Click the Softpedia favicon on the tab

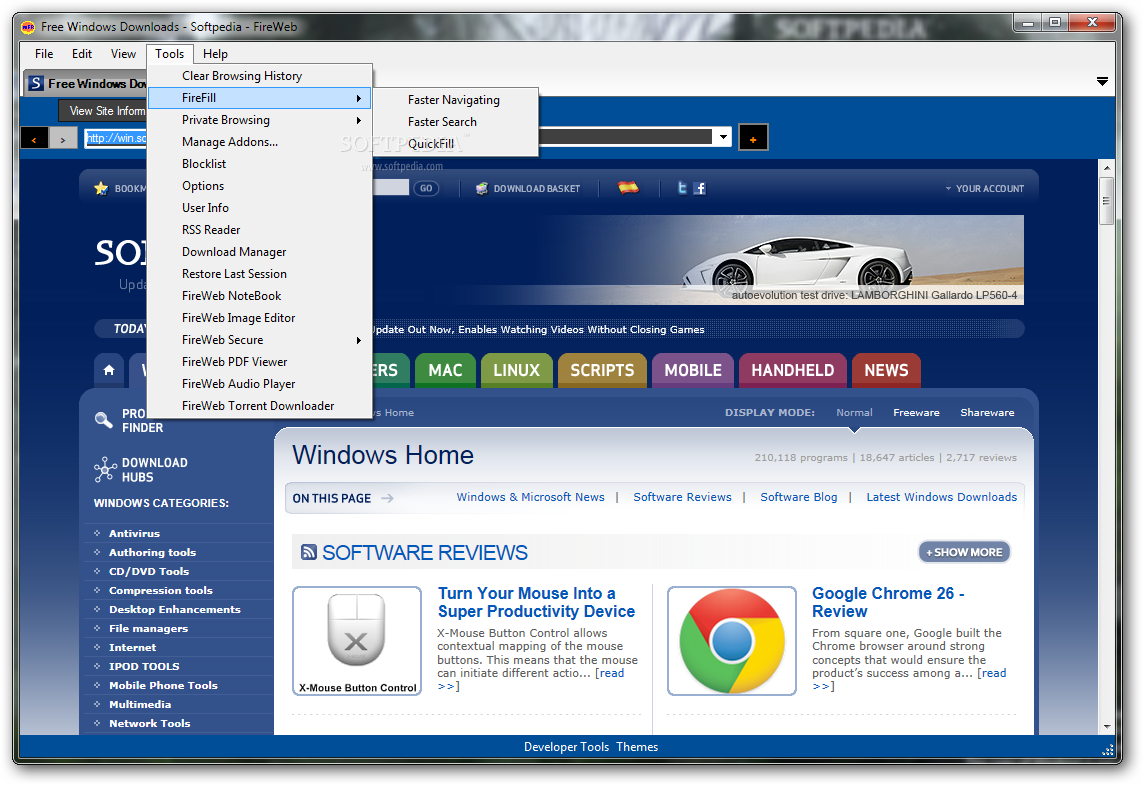click(x=36, y=83)
